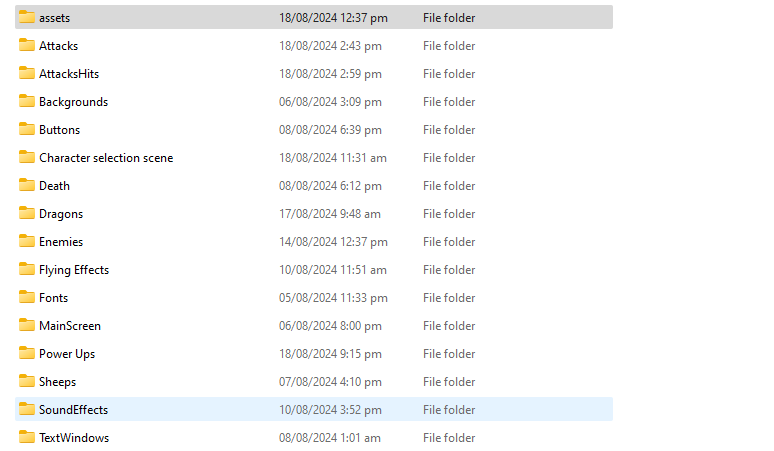This screenshot has width=774, height=451.
Task: Click the Flying Effects folder icon
Action: pyautogui.click(x=27, y=269)
